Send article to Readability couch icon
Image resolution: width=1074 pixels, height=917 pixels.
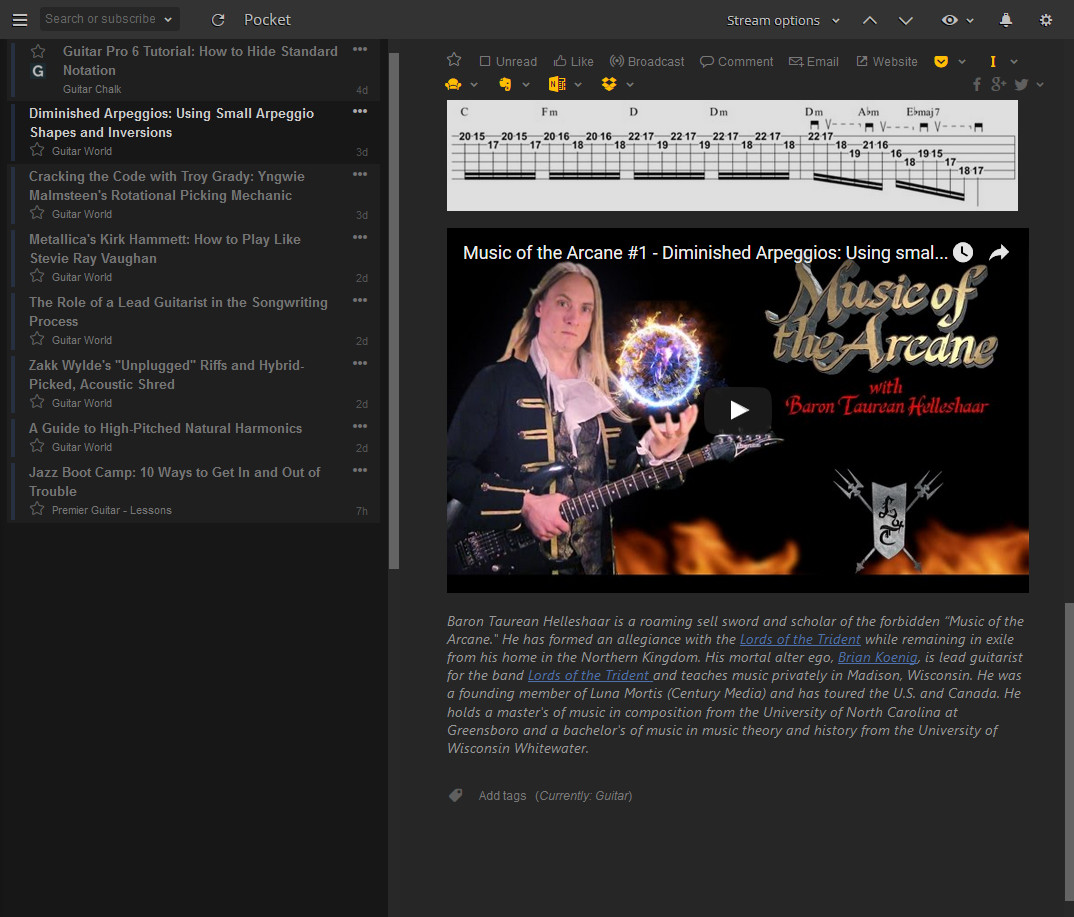click(x=453, y=84)
